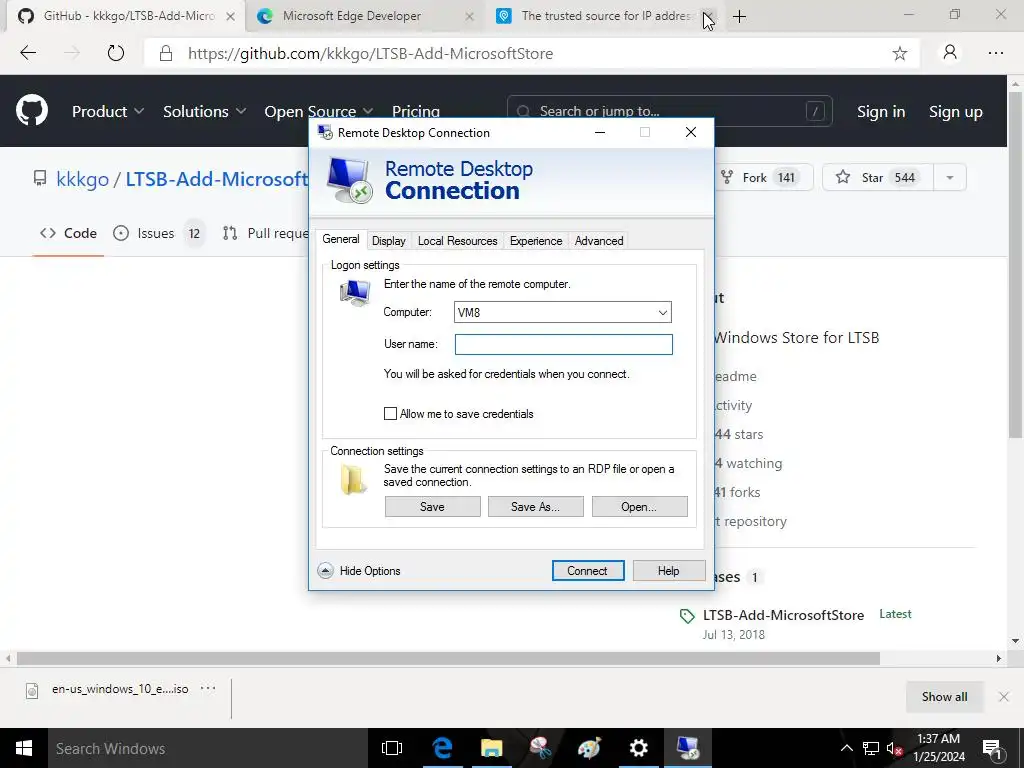Select the Local Resources tab
Screen dimensions: 1024x768
pos(458,241)
